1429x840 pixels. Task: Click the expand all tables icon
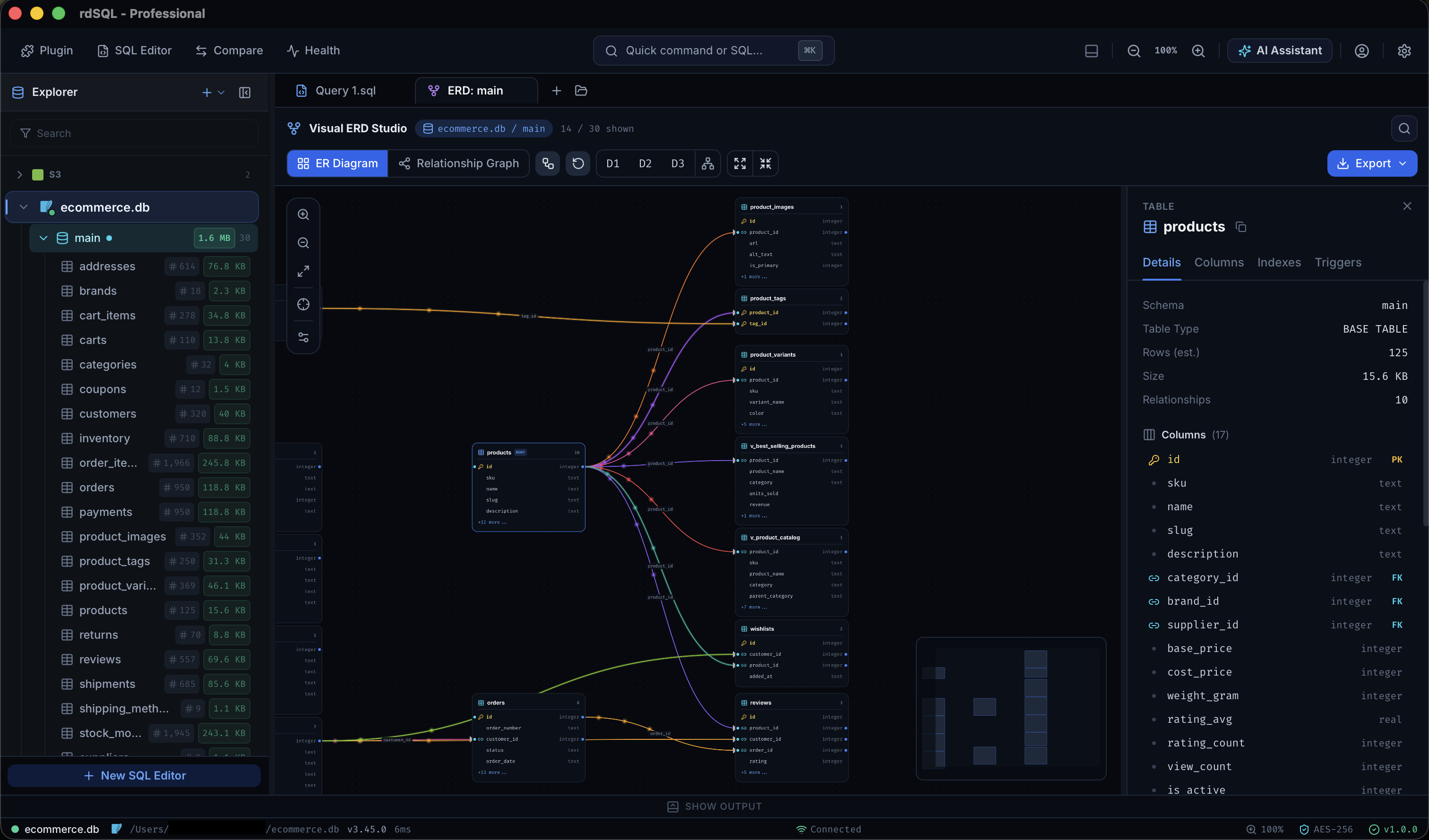point(740,163)
